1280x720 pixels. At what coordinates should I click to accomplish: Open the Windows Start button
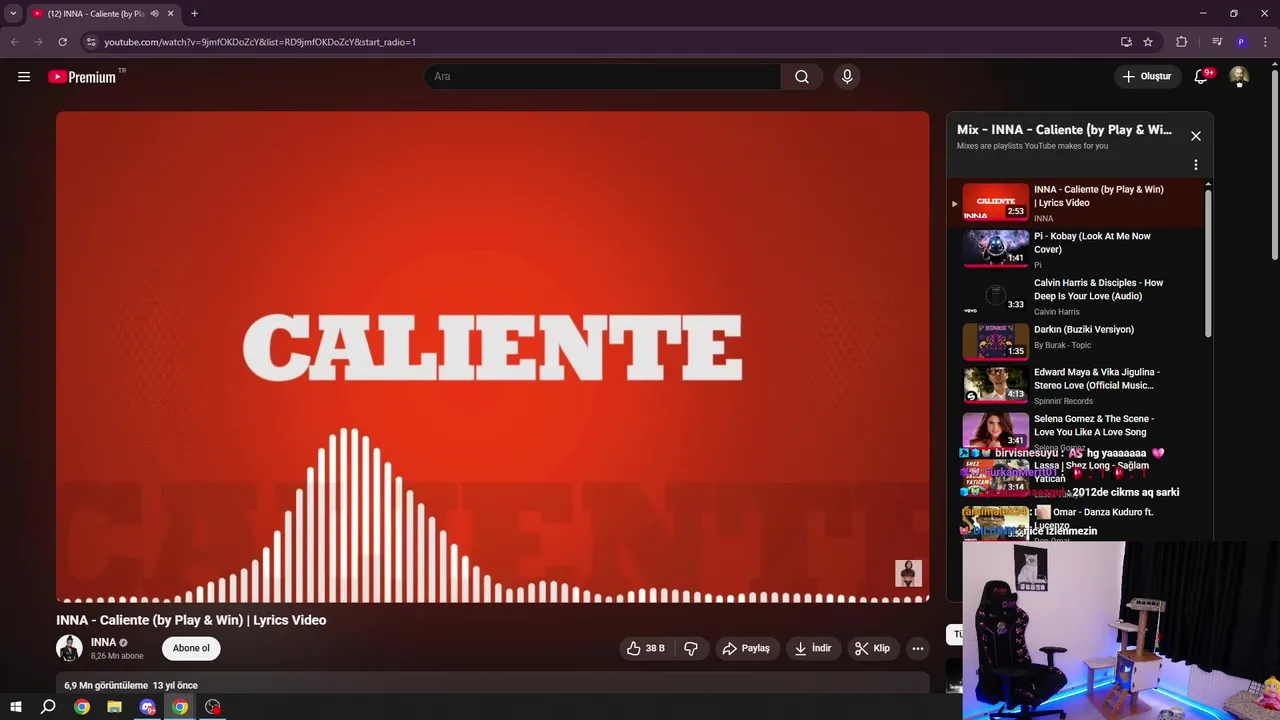coord(16,707)
